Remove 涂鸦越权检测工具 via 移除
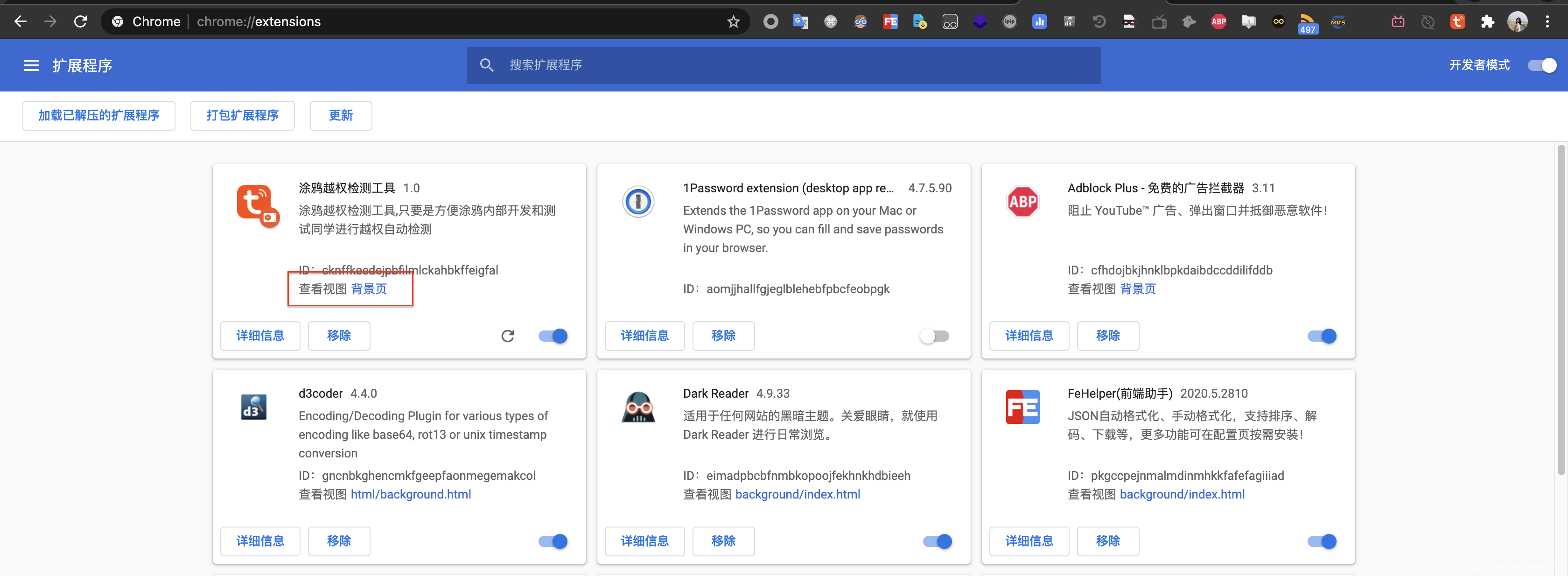Viewport: 1568px width, 576px height. [x=339, y=336]
